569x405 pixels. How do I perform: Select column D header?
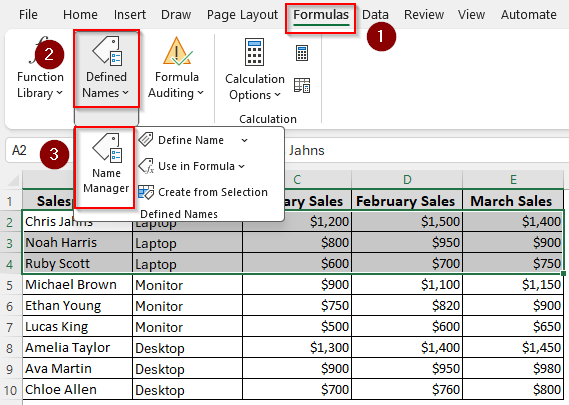click(407, 180)
